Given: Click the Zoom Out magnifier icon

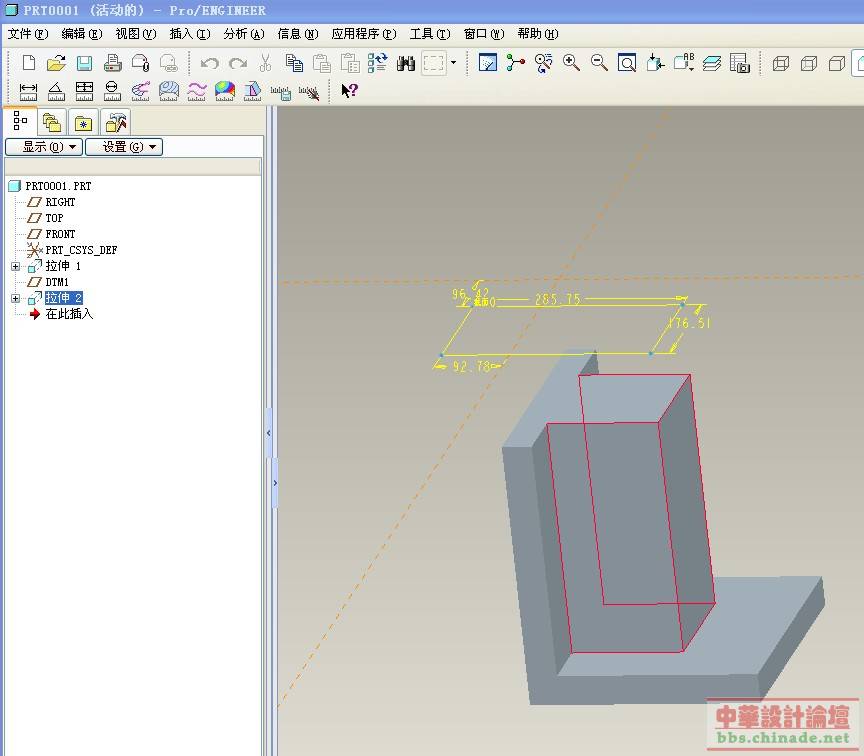Looking at the screenshot, I should (600, 63).
